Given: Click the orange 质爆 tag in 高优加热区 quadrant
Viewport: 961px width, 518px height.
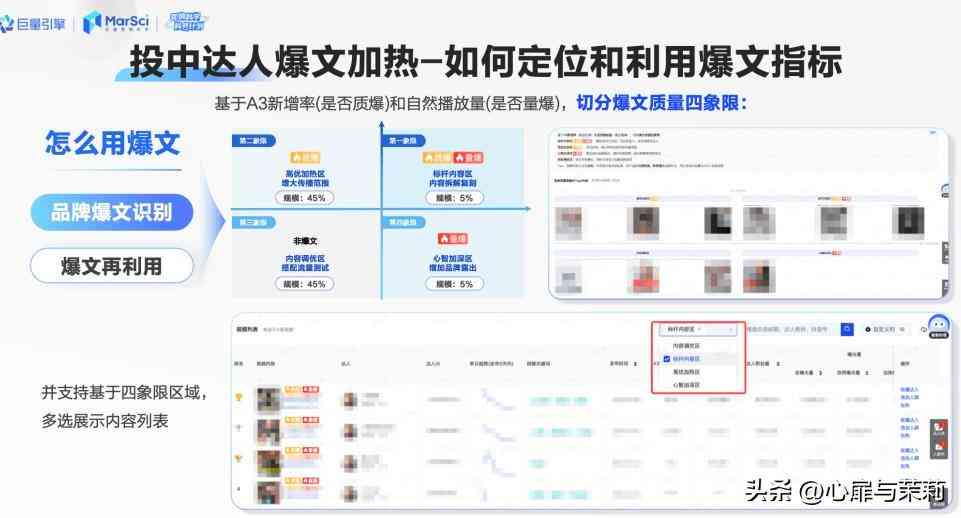Looking at the screenshot, I should tap(305, 158).
